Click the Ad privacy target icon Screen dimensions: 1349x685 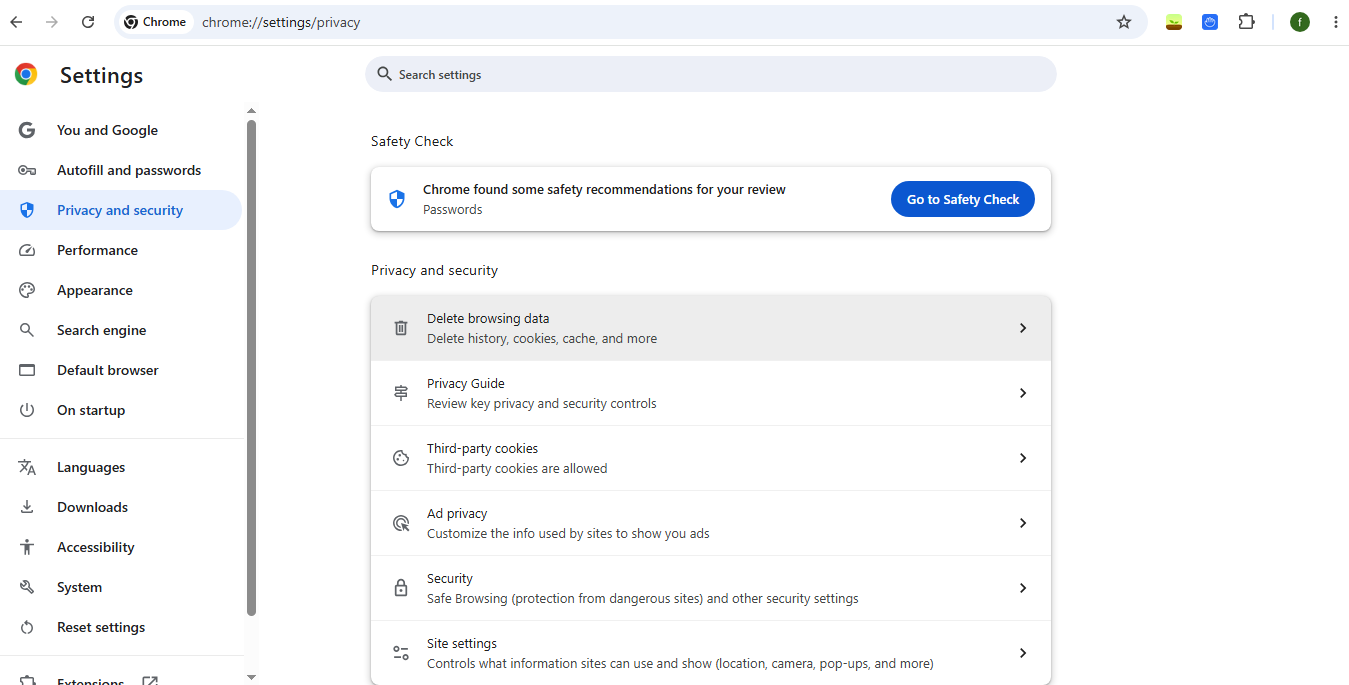click(401, 523)
